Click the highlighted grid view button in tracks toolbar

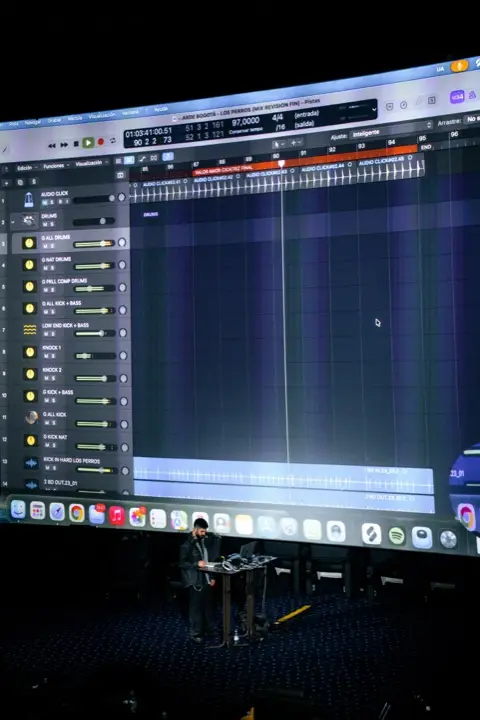tap(130, 160)
